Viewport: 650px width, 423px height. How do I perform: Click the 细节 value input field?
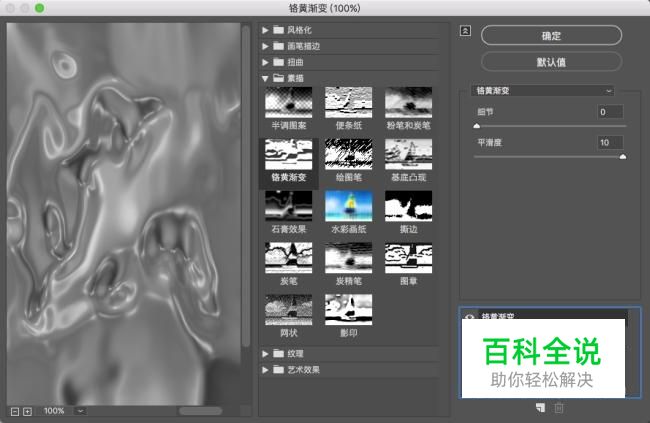610,112
